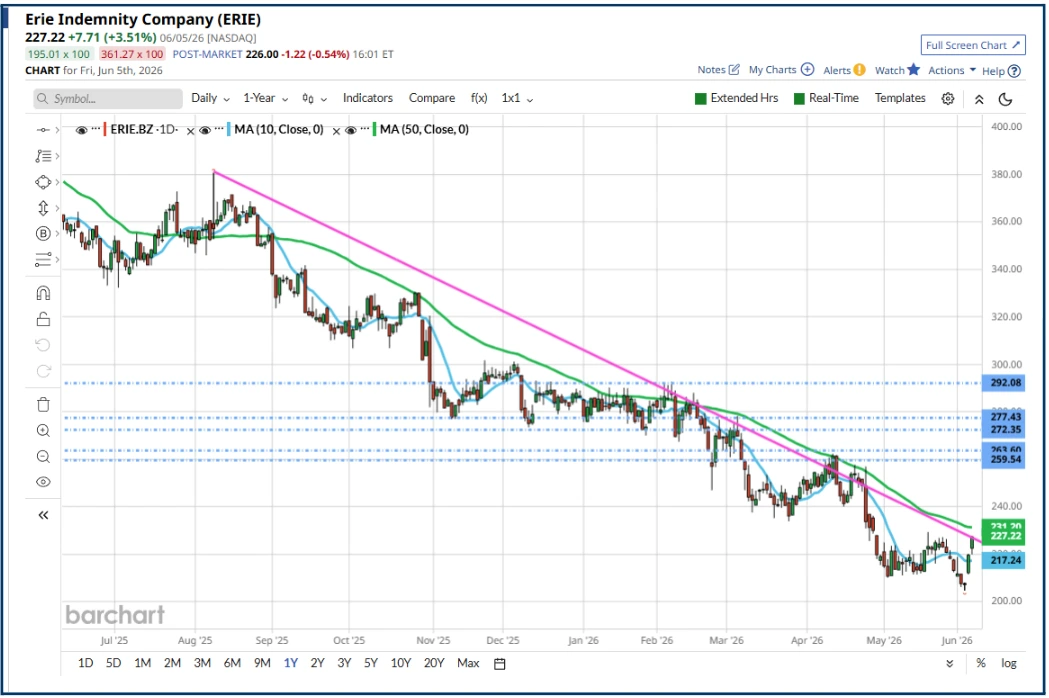Toggle visibility of MA (50, Close, 0)
The width and height of the screenshot is (1049, 698).
pyautogui.click(x=351, y=130)
